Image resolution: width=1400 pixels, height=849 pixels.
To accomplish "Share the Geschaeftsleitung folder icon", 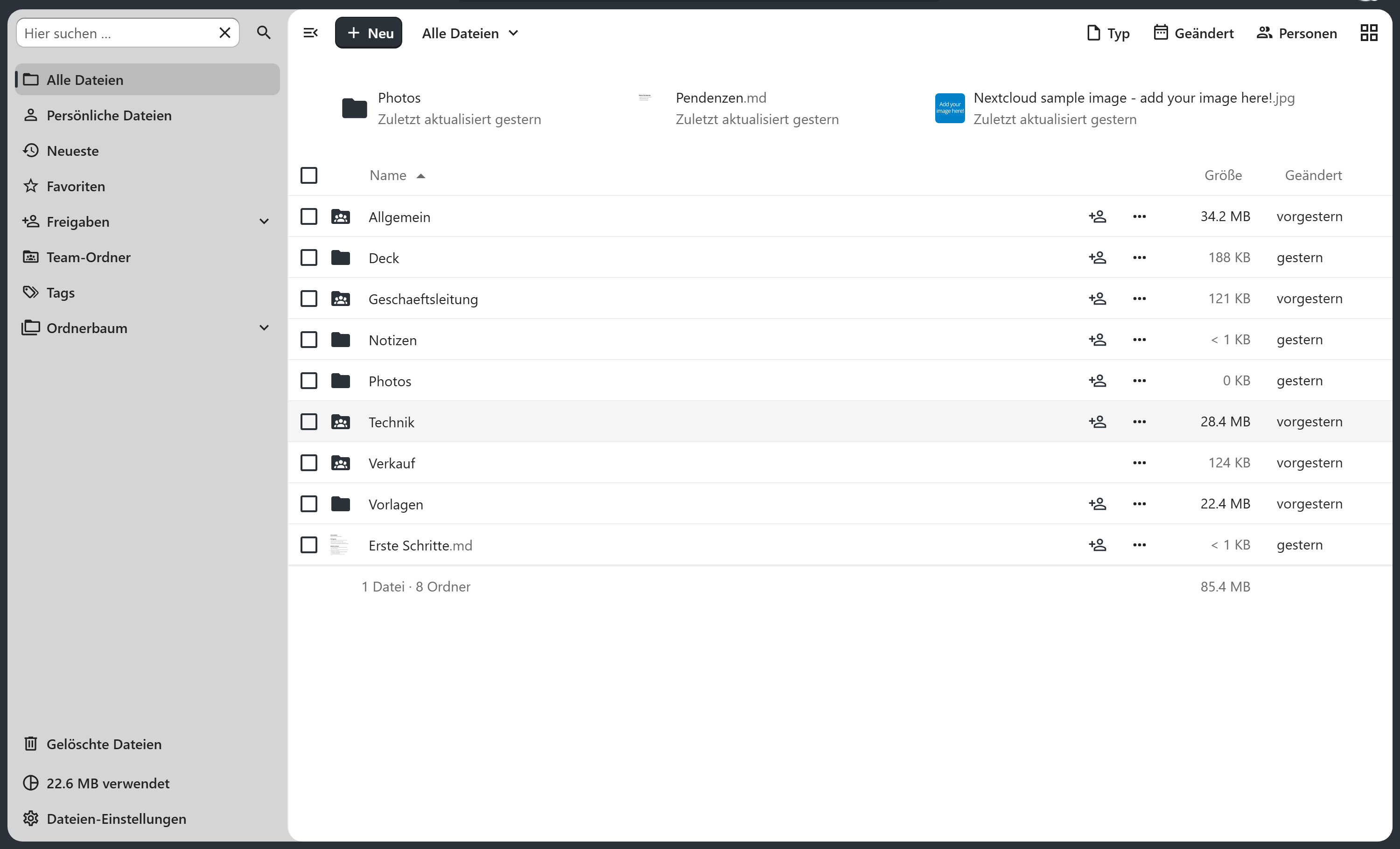I will [x=1097, y=299].
